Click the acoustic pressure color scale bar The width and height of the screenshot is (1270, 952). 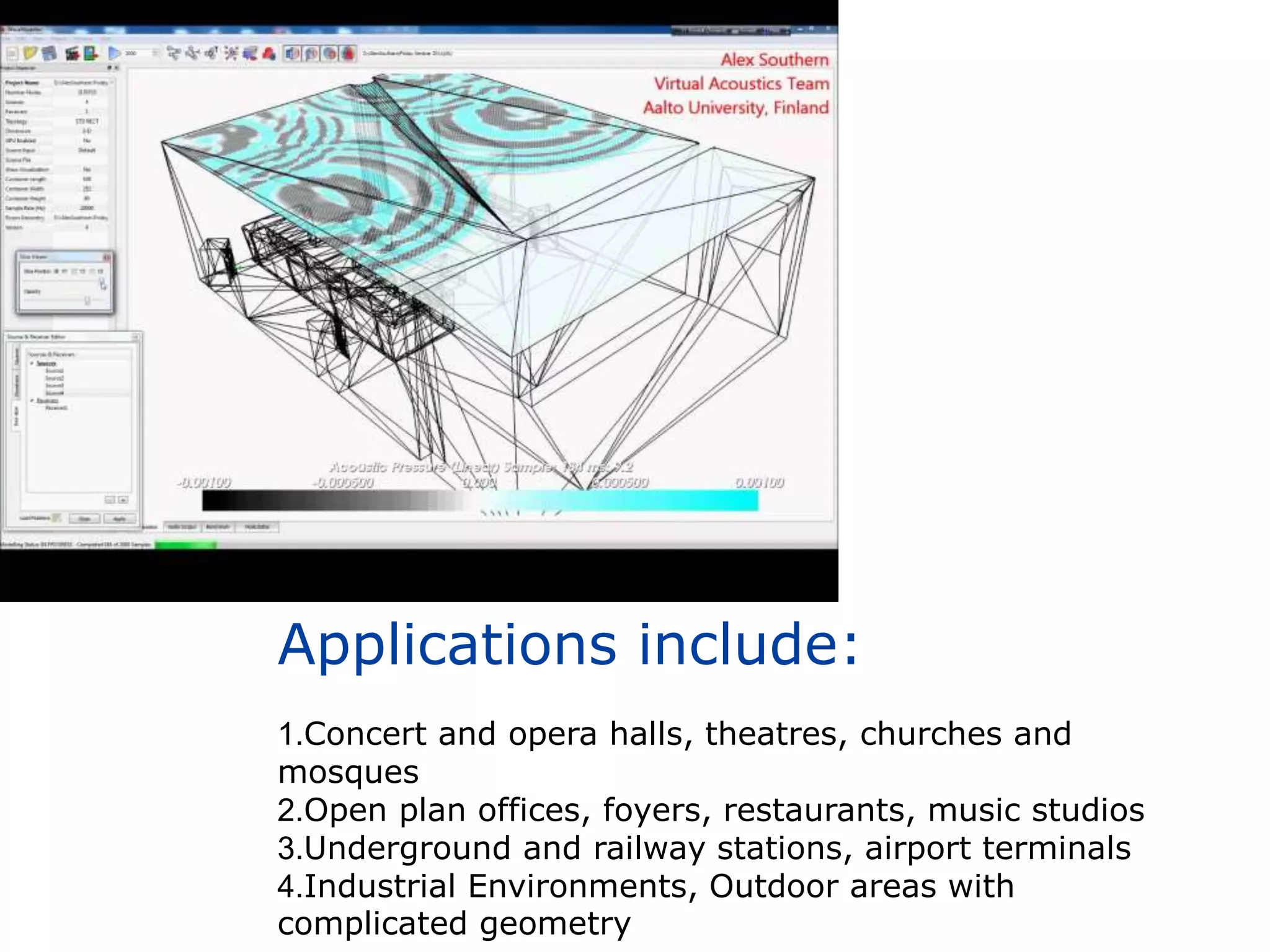[x=480, y=501]
